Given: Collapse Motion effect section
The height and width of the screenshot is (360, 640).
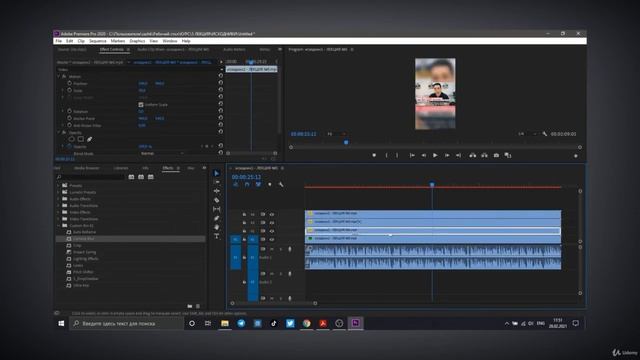Looking at the screenshot, I should (x=59, y=76).
